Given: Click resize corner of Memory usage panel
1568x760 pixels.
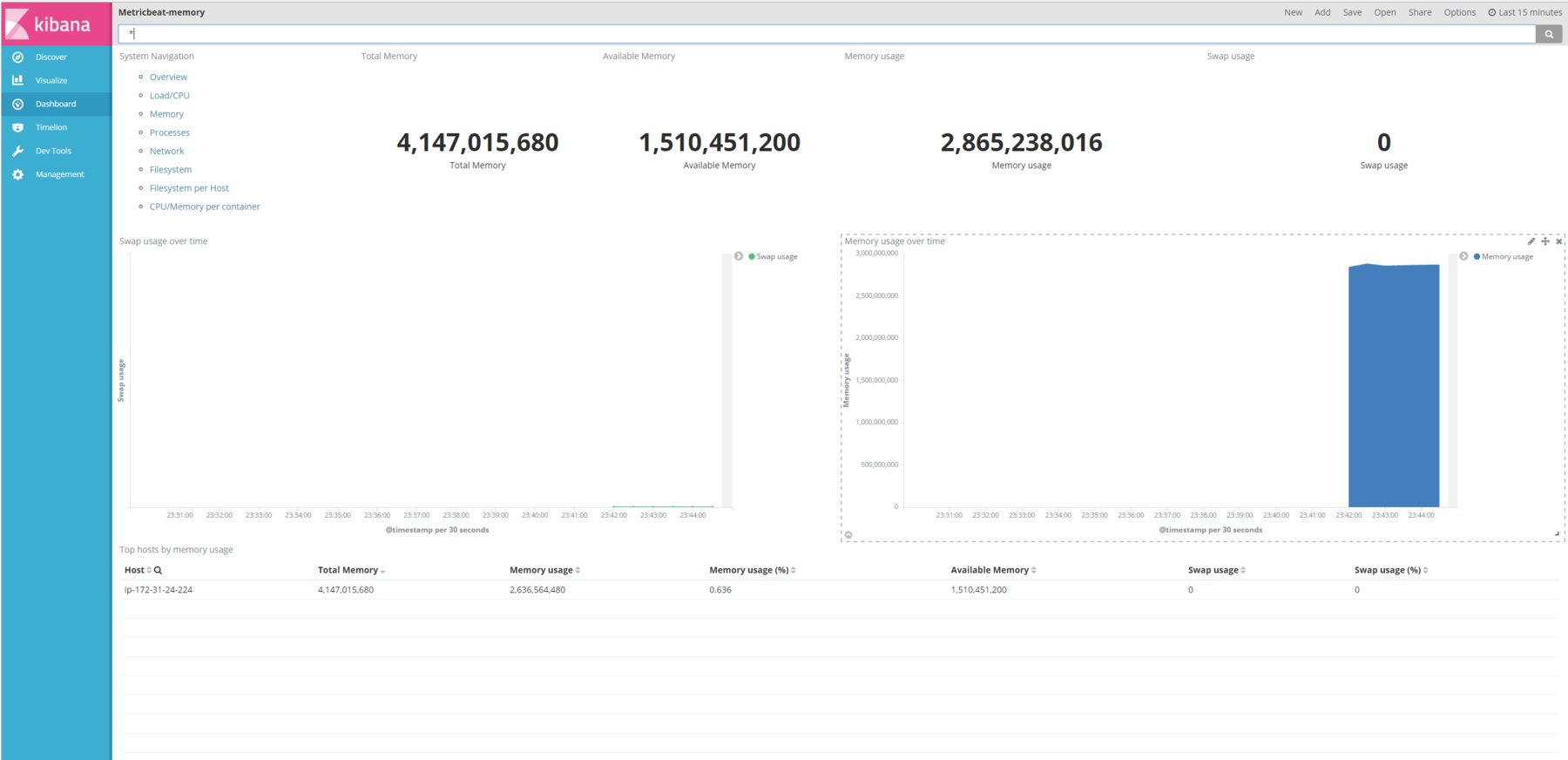Looking at the screenshot, I should pyautogui.click(x=1558, y=533).
